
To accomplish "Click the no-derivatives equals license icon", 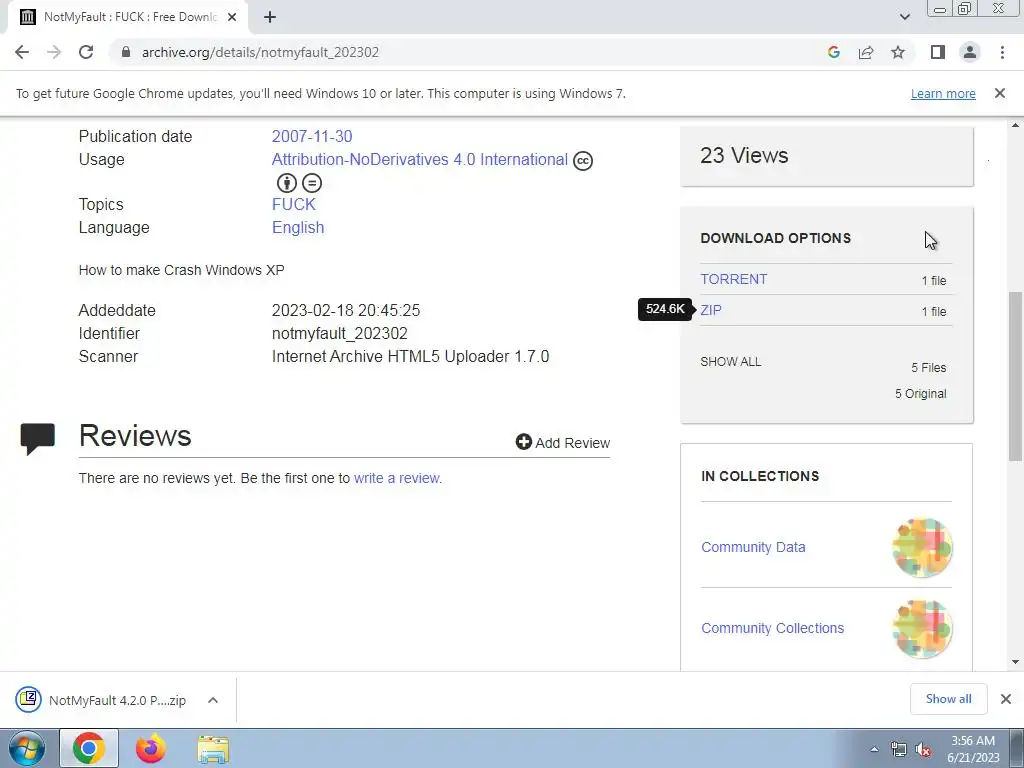I will click(x=312, y=183).
